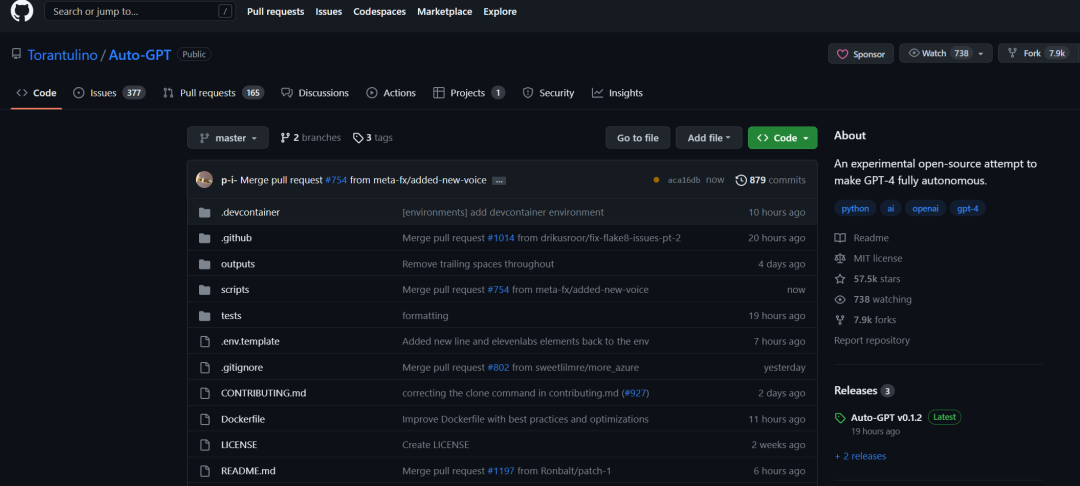Image resolution: width=1080 pixels, height=486 pixels.
Task: Click the book icon next to Readme
Action: point(840,237)
